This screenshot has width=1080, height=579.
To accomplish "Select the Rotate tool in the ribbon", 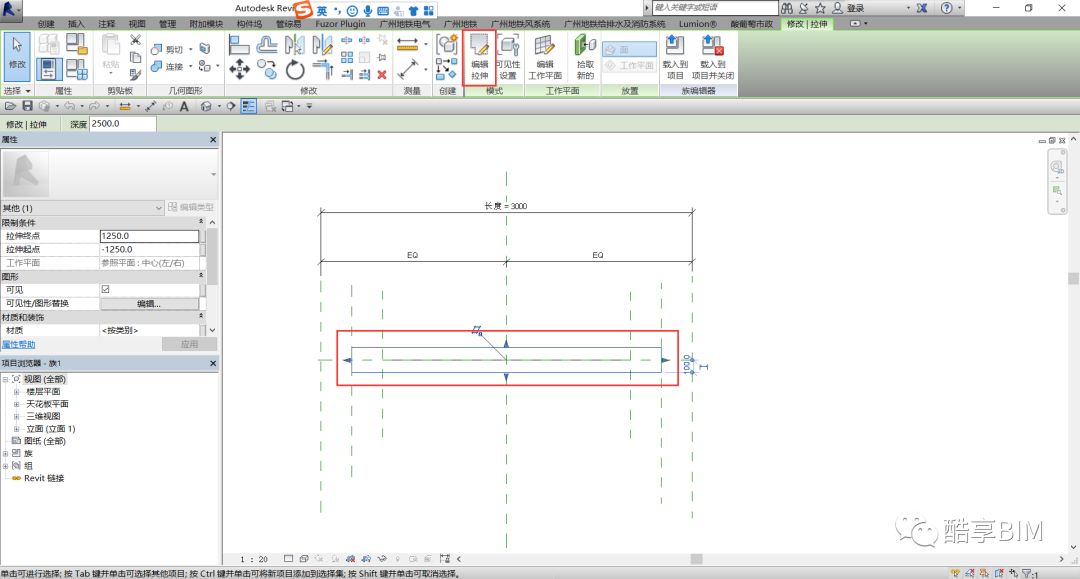I will pyautogui.click(x=295, y=69).
